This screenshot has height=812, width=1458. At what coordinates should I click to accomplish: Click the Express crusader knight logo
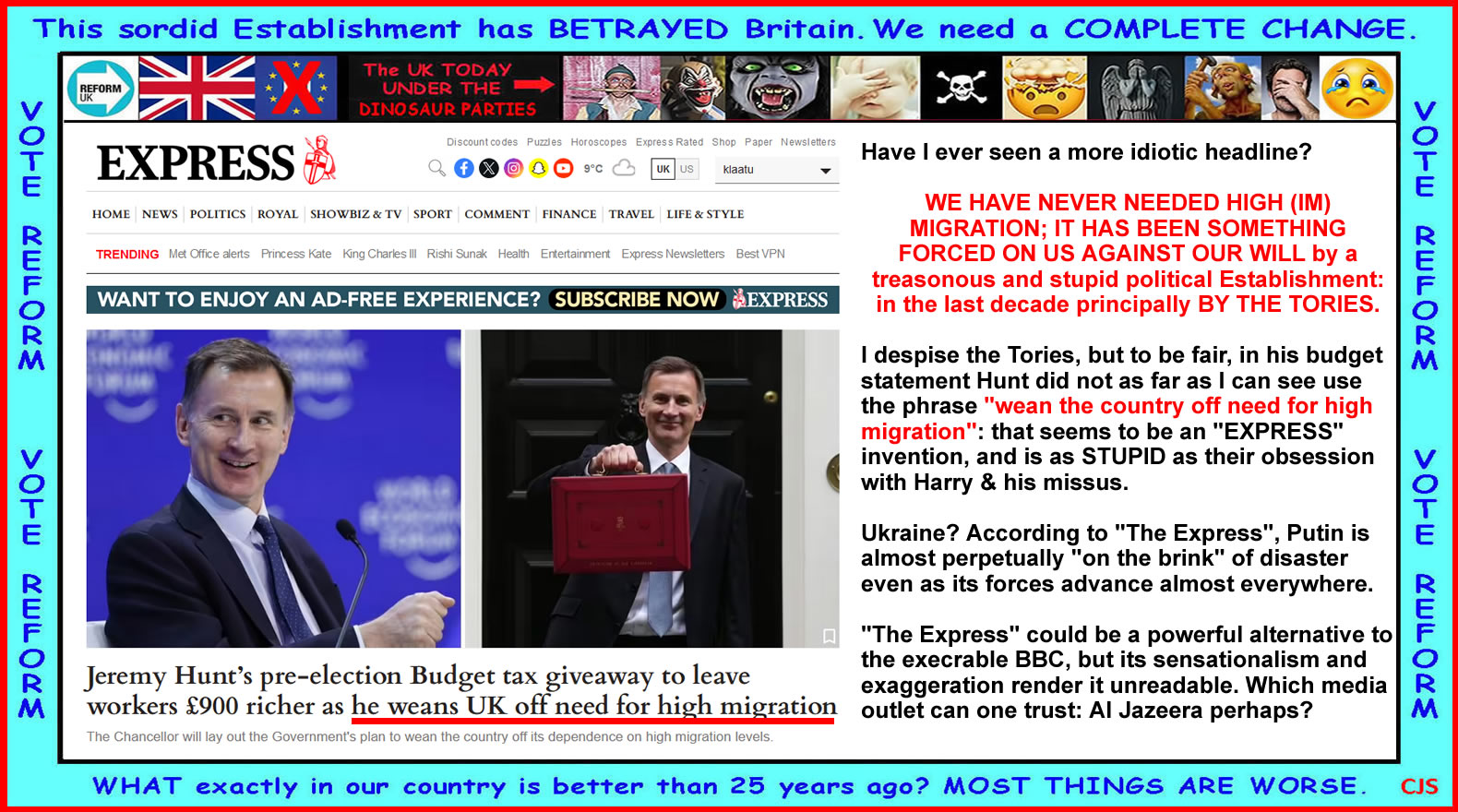click(x=319, y=160)
